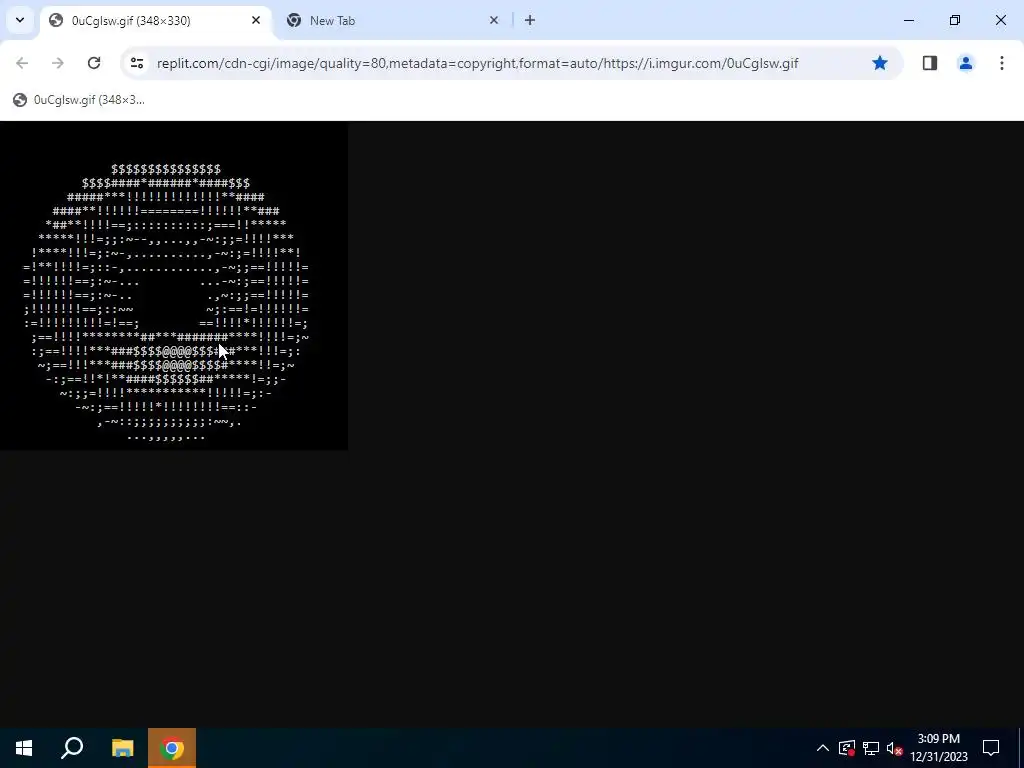
Task: Restore down the Chrome window
Action: [954, 20]
